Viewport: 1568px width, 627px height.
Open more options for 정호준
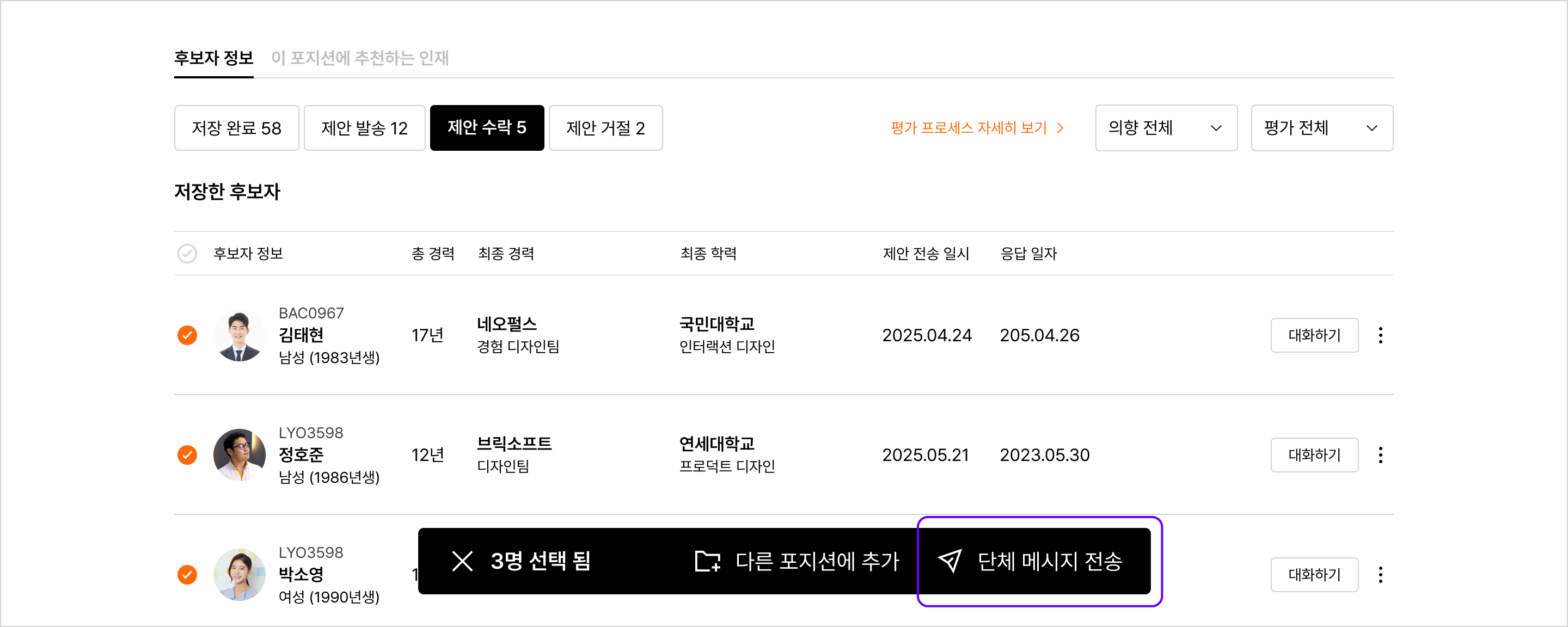1380,454
